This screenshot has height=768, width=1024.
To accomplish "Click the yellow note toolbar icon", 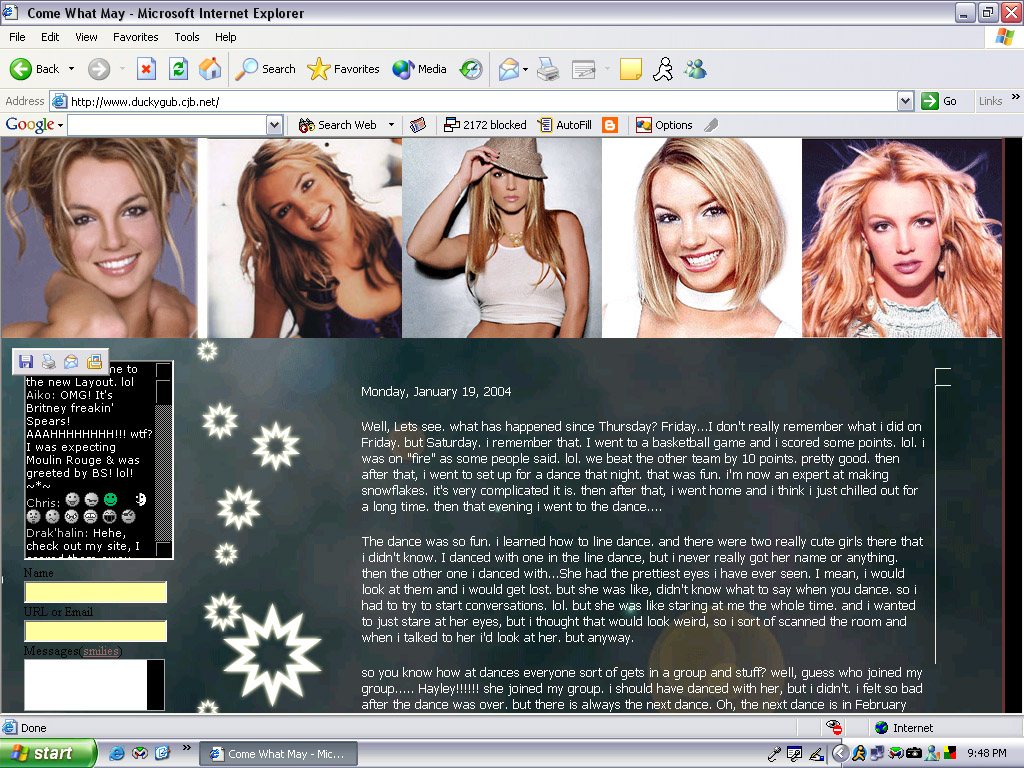I will pos(630,69).
